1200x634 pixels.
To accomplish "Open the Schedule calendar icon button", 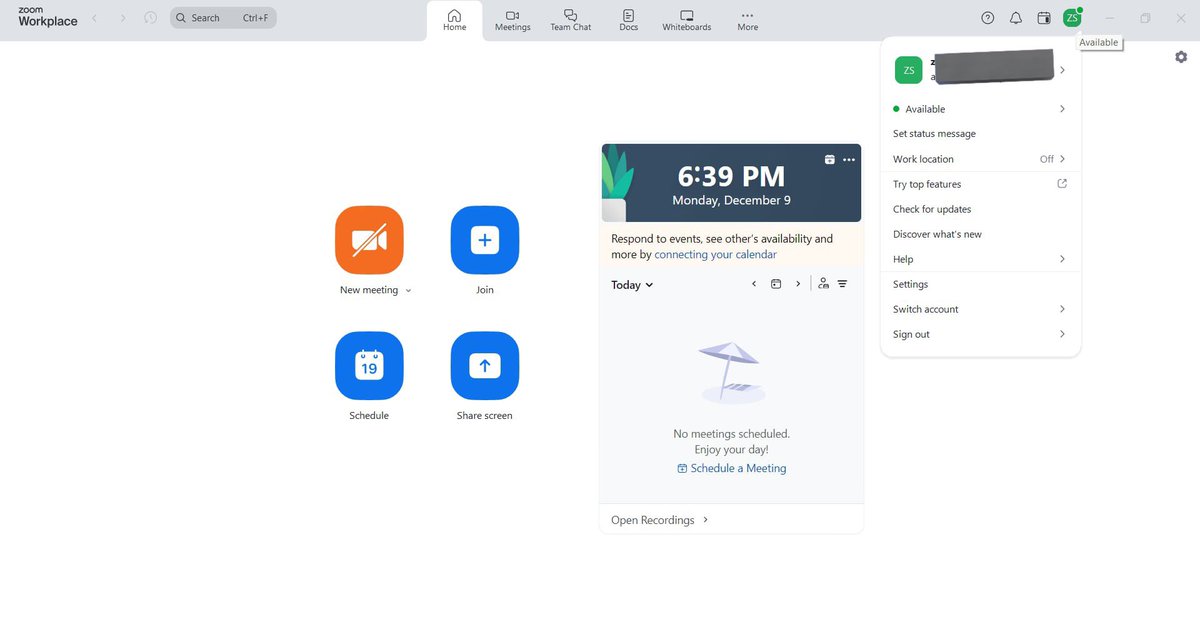I will 369,366.
